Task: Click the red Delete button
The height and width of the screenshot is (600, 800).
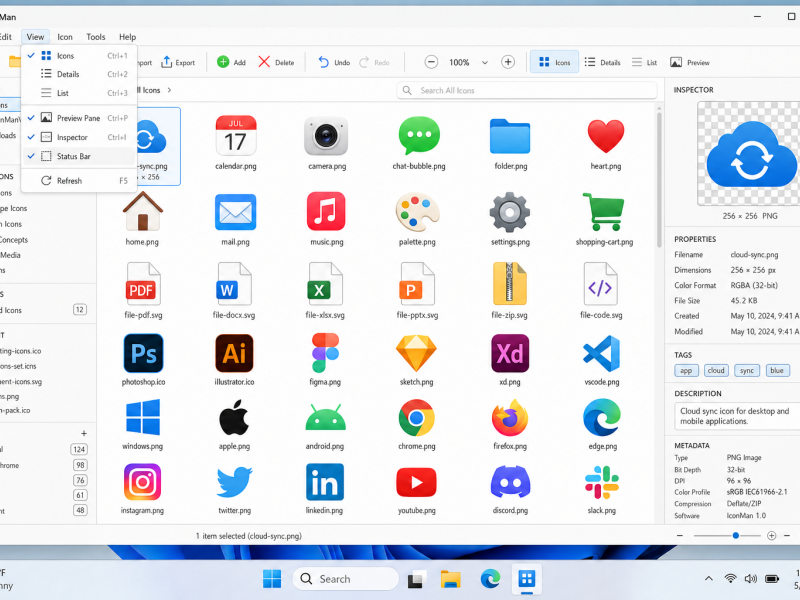Action: (x=276, y=62)
